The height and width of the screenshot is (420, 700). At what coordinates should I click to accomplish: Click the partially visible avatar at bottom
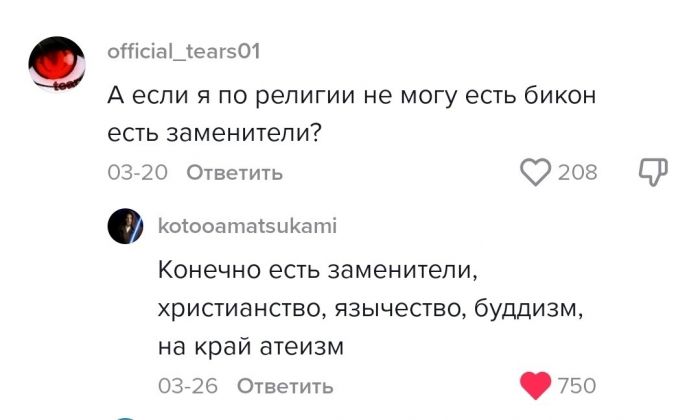point(127,416)
